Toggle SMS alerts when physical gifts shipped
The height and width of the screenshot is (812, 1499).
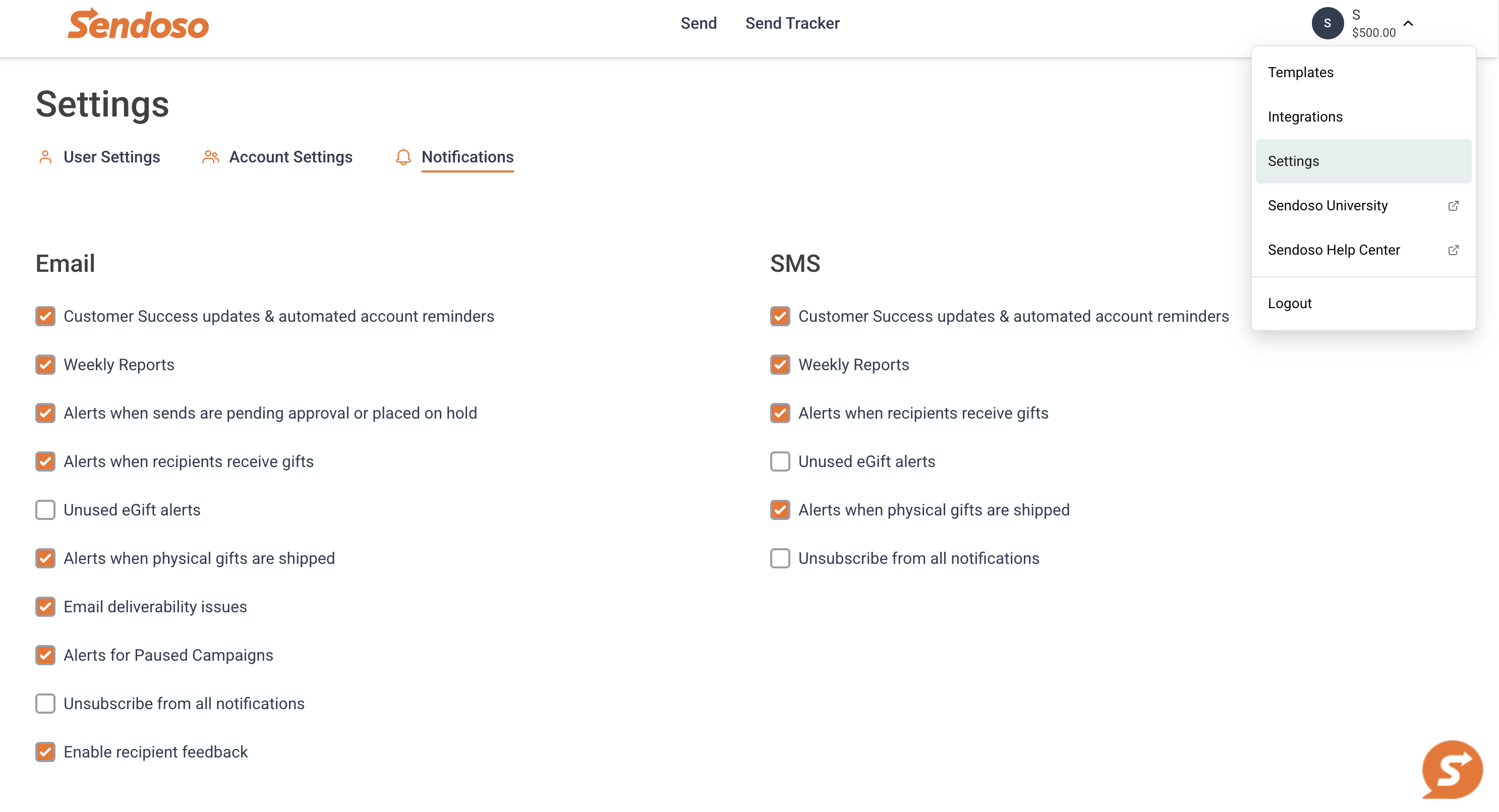click(780, 510)
